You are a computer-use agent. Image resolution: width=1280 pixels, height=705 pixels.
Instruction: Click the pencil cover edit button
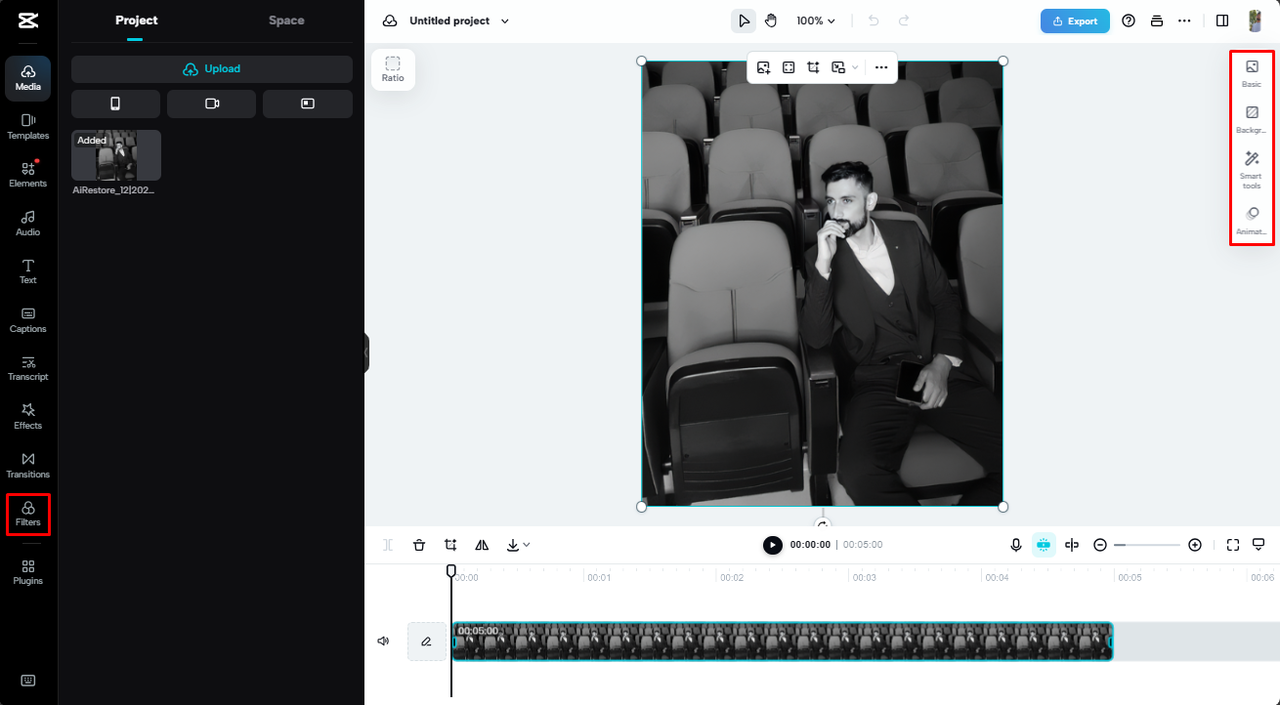[x=427, y=641]
